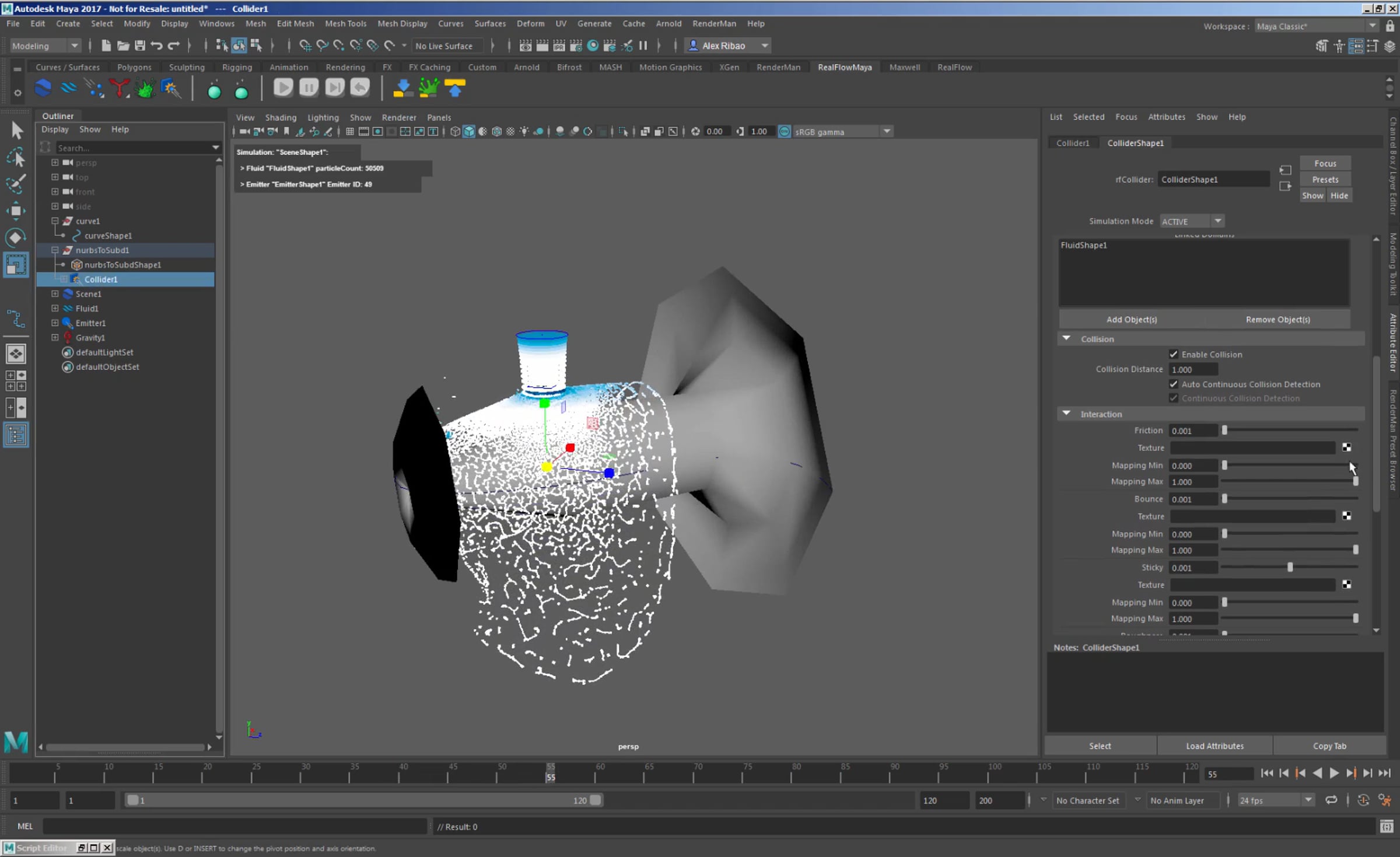
Task: Click the red Y-shaped RealFlow shelf icon
Action: coord(120,88)
